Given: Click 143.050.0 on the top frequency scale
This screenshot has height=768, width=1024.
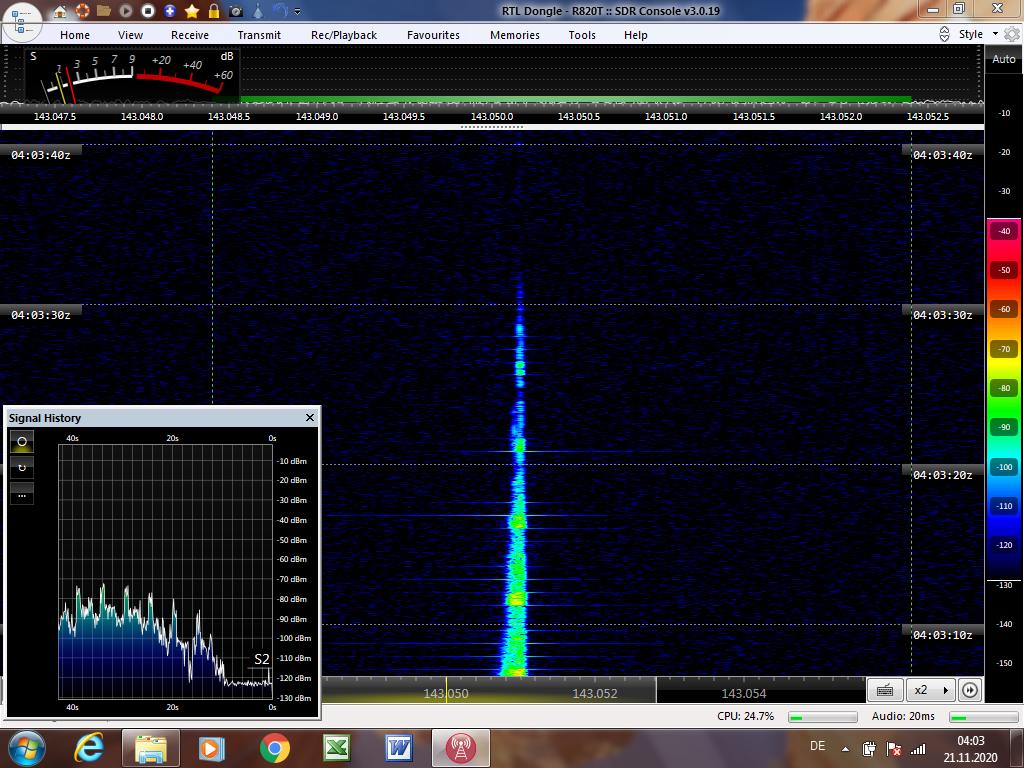Looking at the screenshot, I should click(x=492, y=116).
